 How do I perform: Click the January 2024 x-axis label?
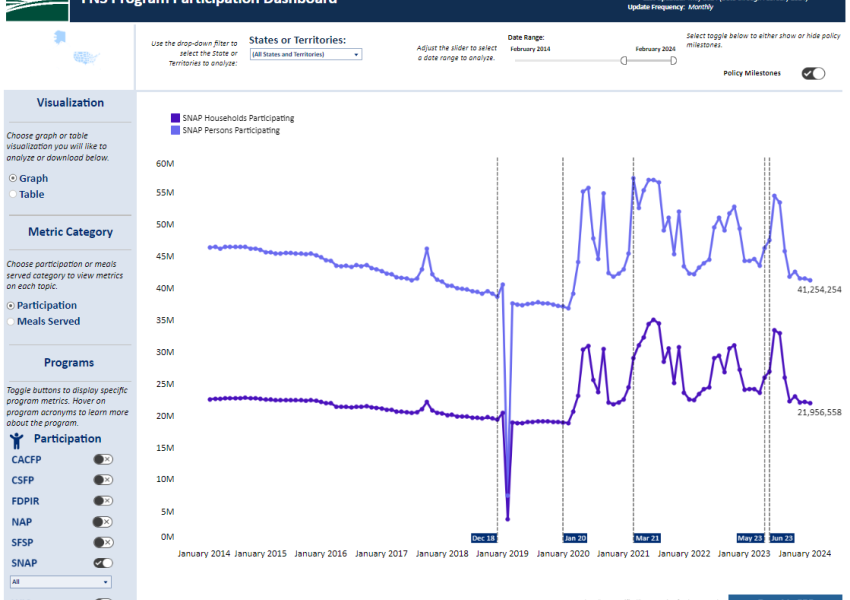pos(804,553)
